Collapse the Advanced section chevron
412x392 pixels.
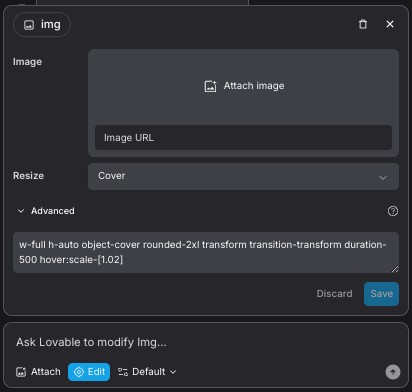click(x=21, y=211)
